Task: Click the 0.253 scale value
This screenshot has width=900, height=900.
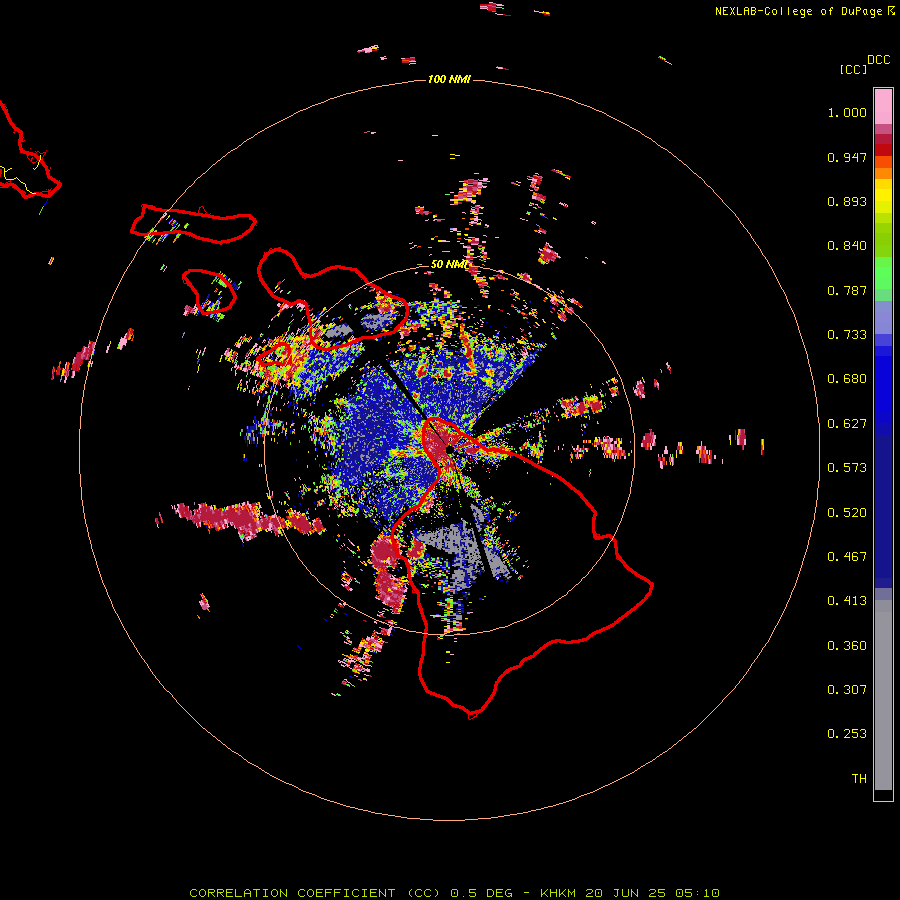Action: coord(847,734)
